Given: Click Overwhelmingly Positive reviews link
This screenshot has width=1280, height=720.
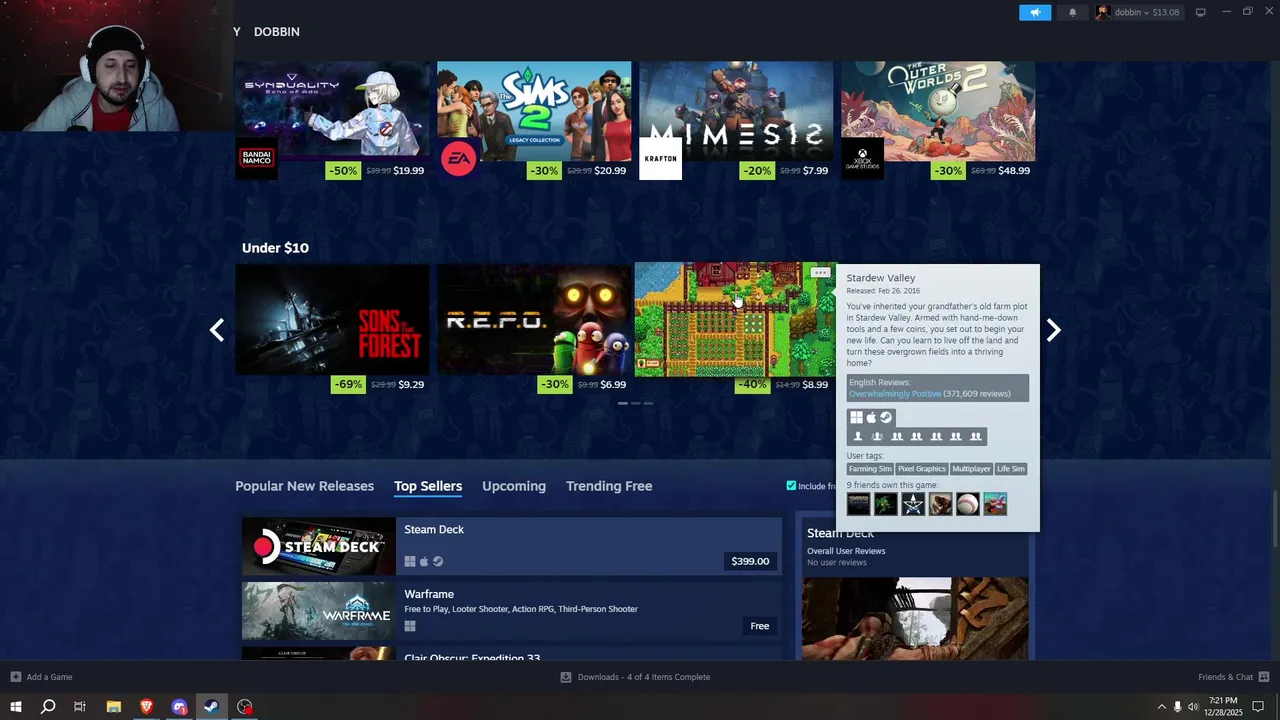Looking at the screenshot, I should tap(894, 394).
